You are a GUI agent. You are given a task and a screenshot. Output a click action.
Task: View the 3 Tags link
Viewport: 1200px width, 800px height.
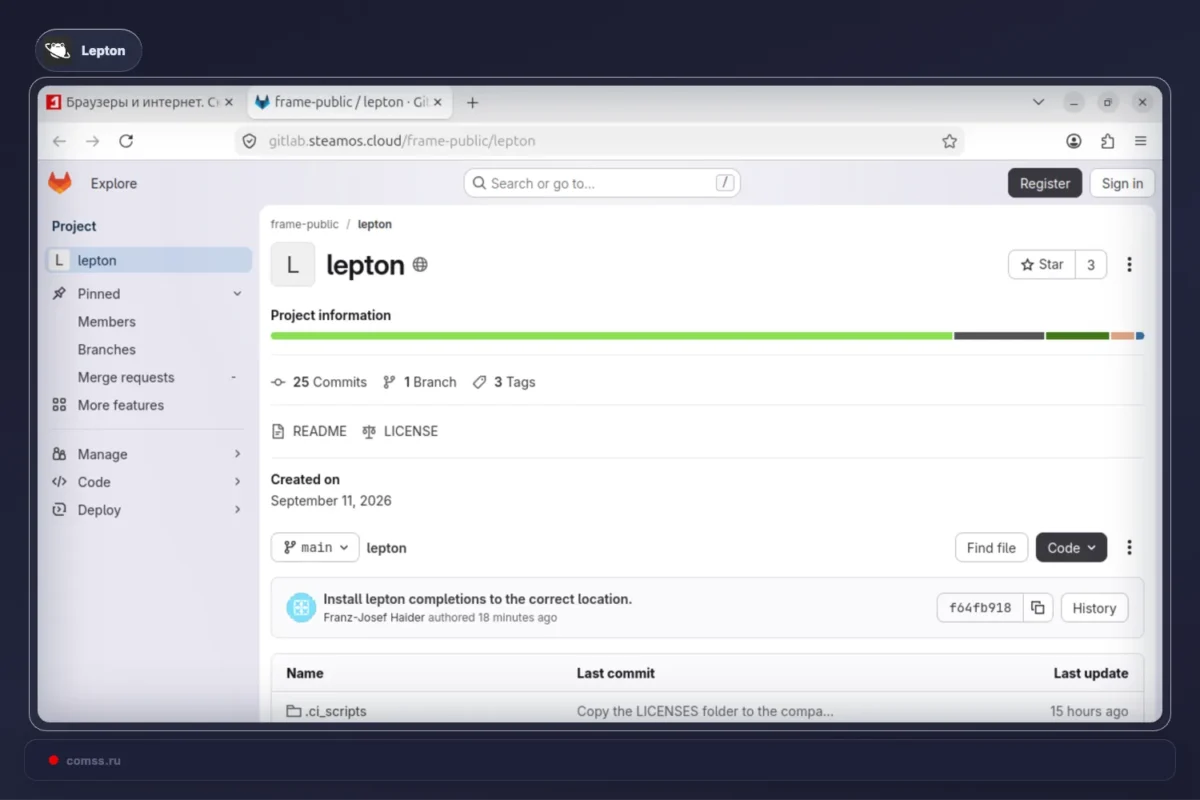tap(504, 382)
